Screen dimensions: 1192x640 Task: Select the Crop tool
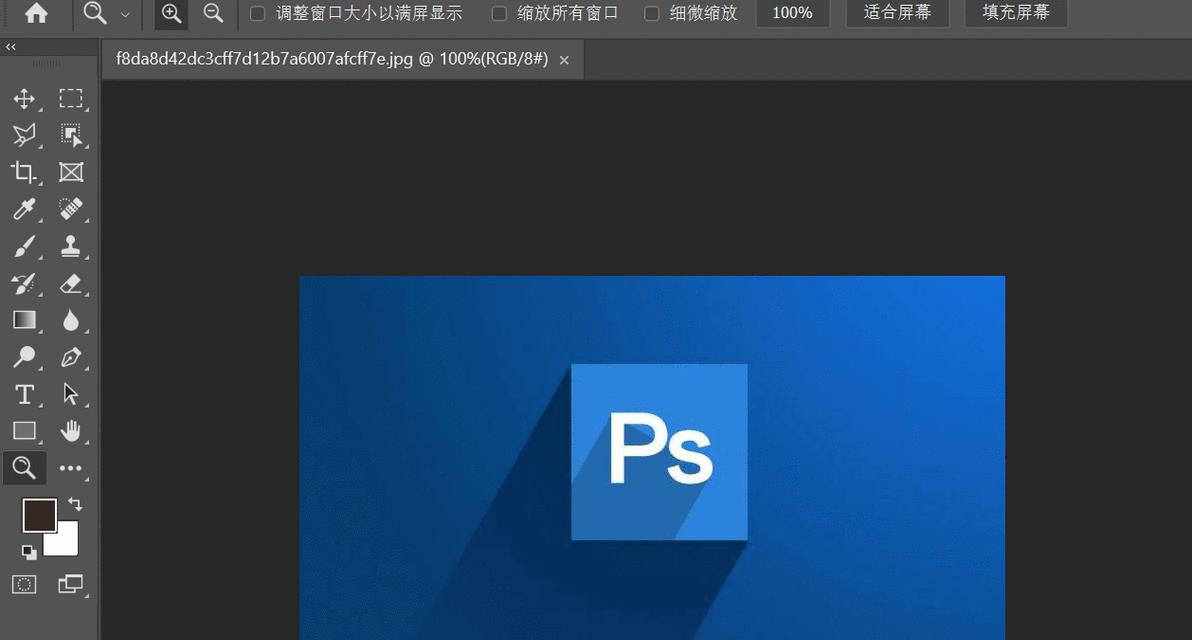(24, 173)
